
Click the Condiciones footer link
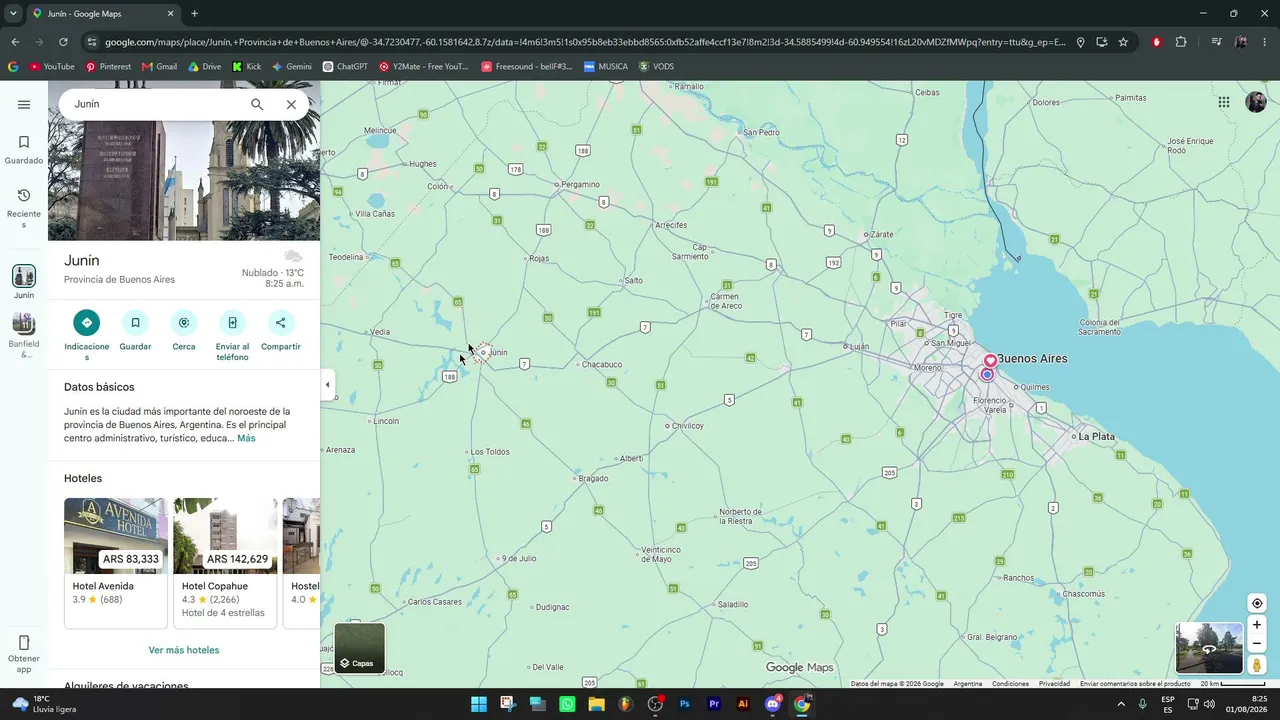coord(1010,684)
